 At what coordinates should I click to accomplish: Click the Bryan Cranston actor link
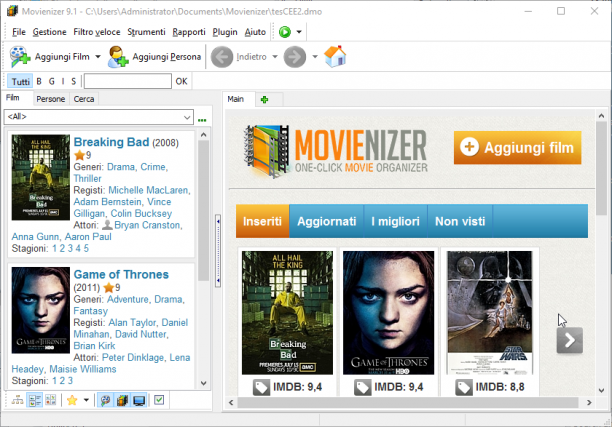coord(147,225)
